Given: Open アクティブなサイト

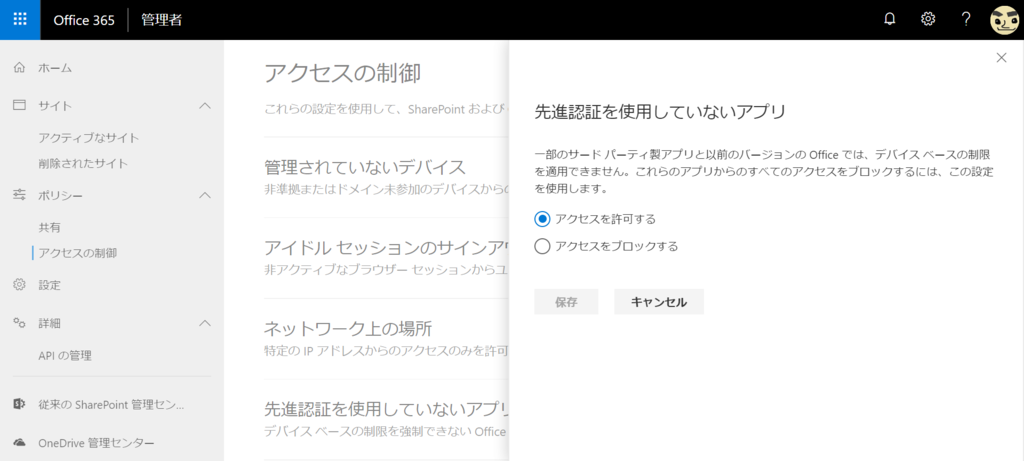Looking at the screenshot, I should point(89,138).
